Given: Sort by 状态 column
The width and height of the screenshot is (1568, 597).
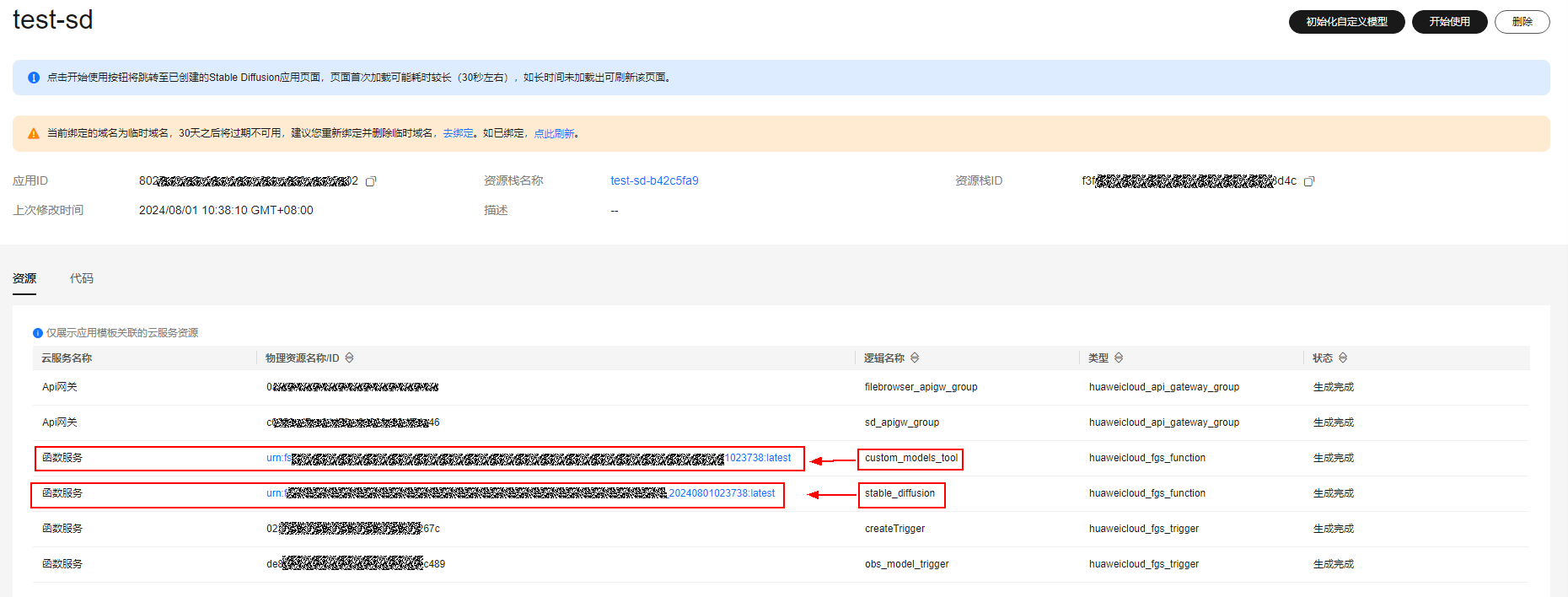Looking at the screenshot, I should 1343,358.
